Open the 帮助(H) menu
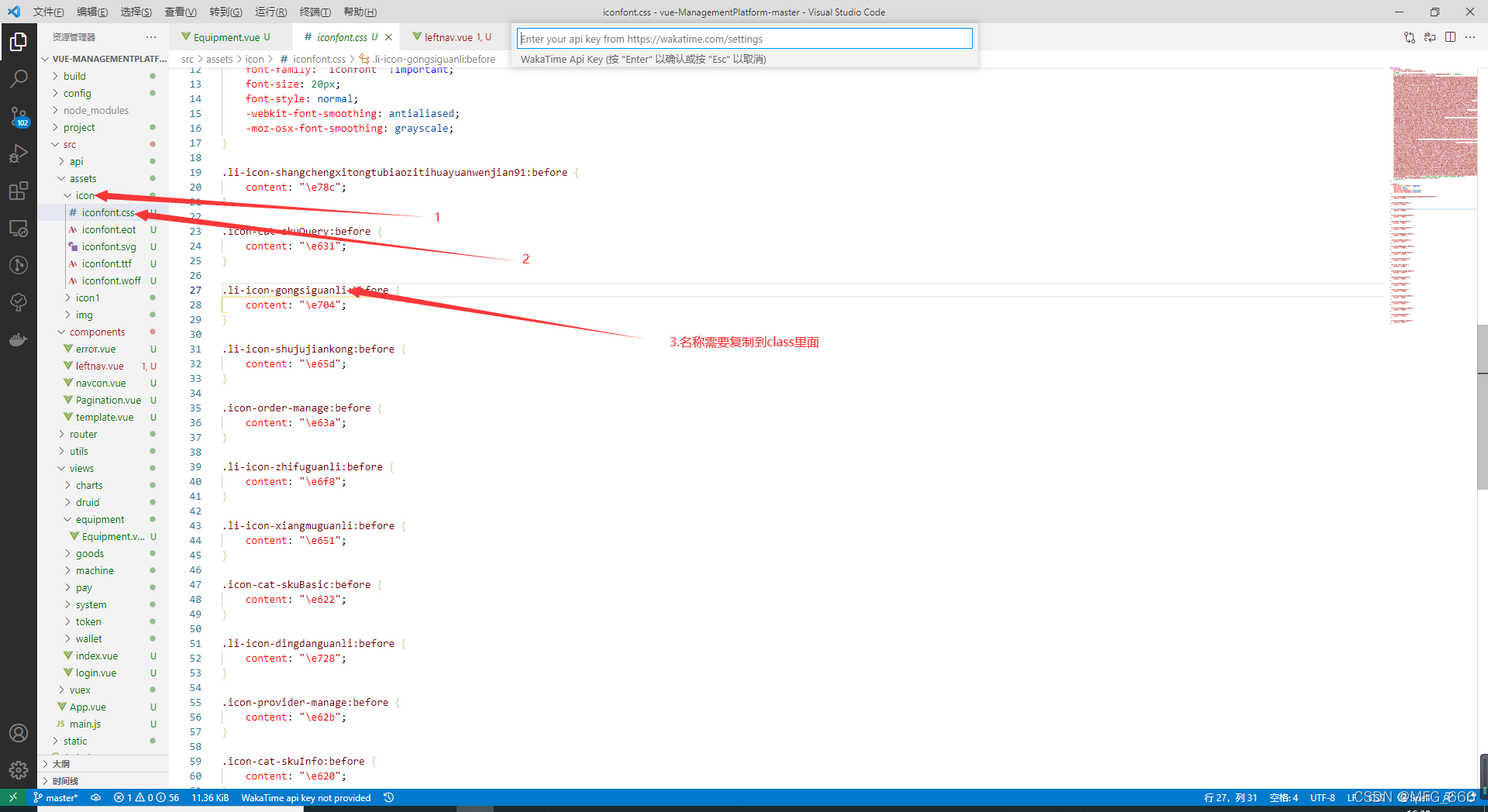 pyautogui.click(x=360, y=12)
